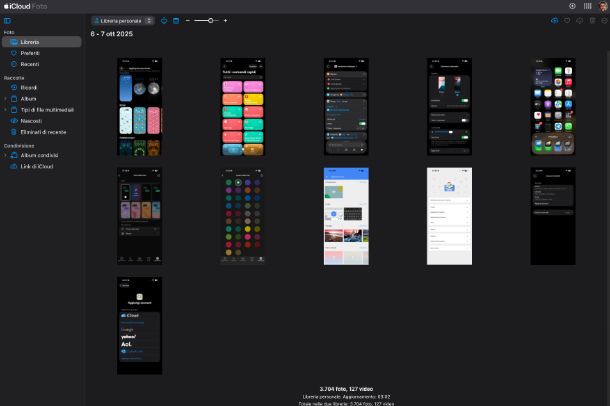Viewport: 610px width, 406px height.
Task: Open Preferiti in the sidebar
Action: [31, 53]
